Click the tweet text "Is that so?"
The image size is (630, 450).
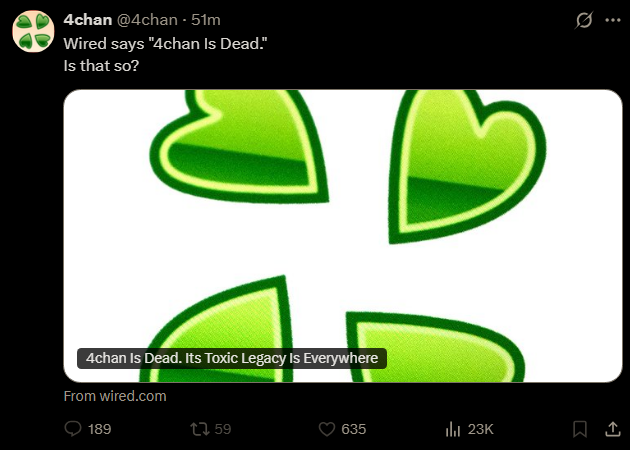(101, 66)
